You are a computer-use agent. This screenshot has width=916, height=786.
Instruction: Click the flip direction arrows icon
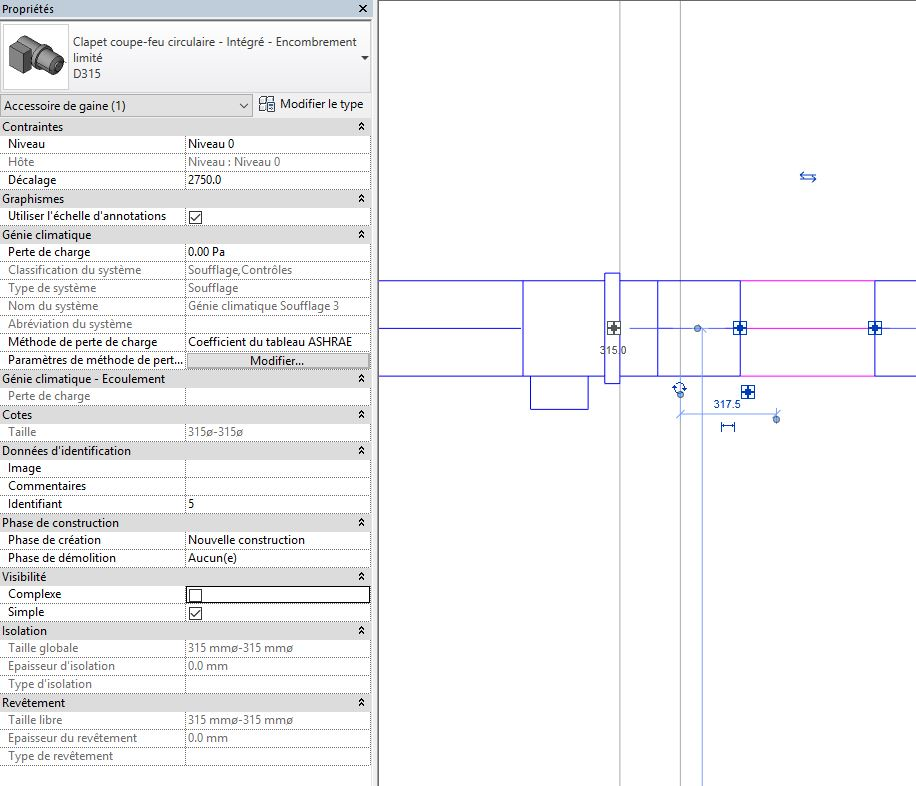[x=808, y=177]
